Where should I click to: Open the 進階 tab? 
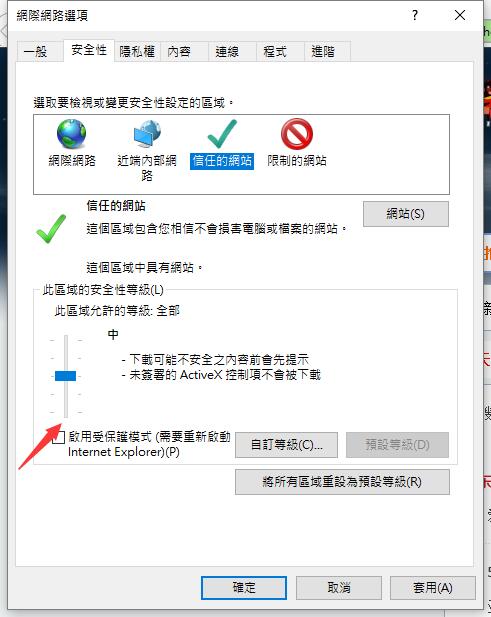point(323,52)
